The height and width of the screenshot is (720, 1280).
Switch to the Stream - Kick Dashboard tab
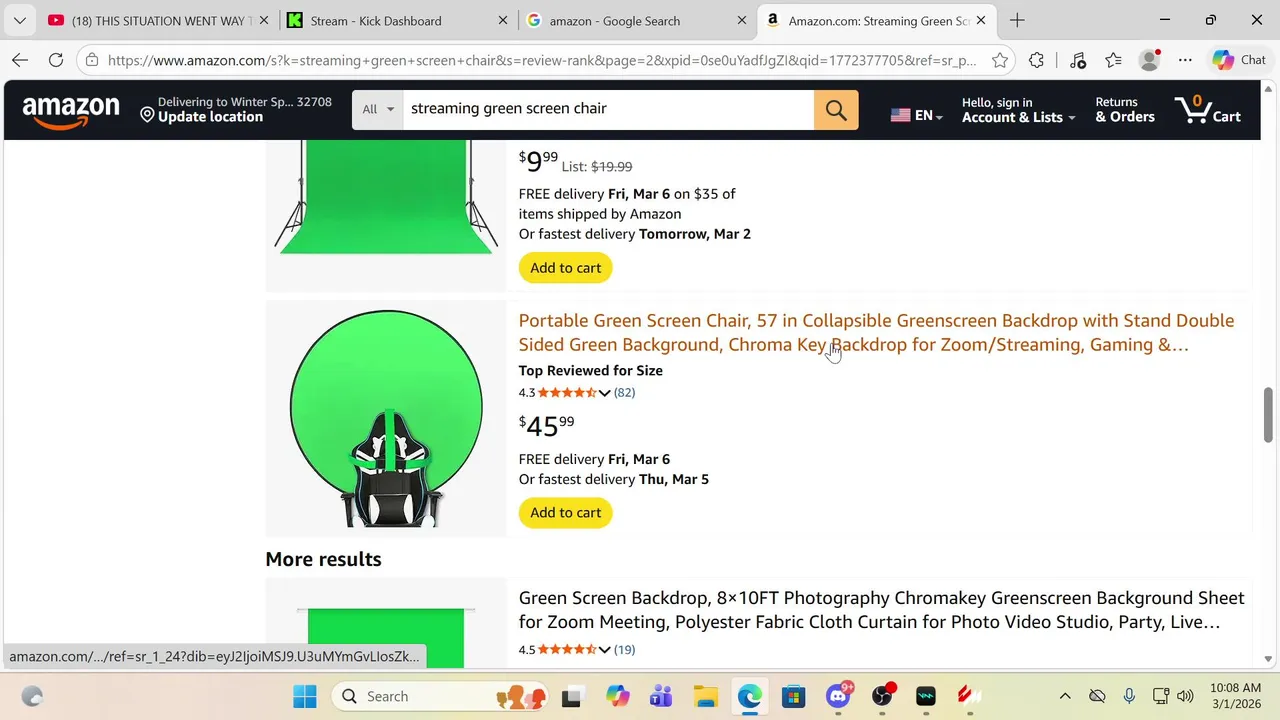click(376, 20)
